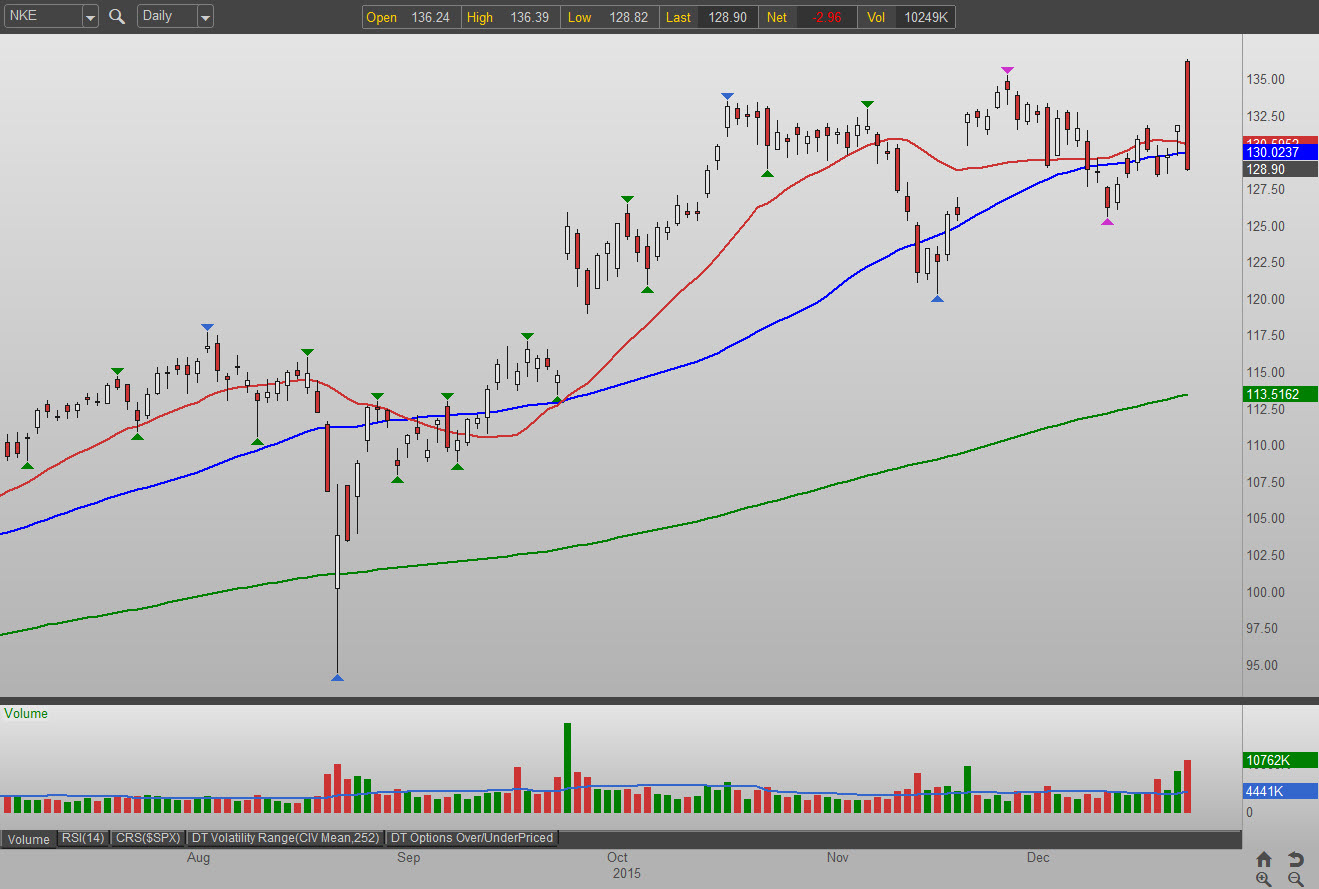Image resolution: width=1319 pixels, height=889 pixels.
Task: Zoom out with the minus magnifier icon
Action: pos(1295,879)
